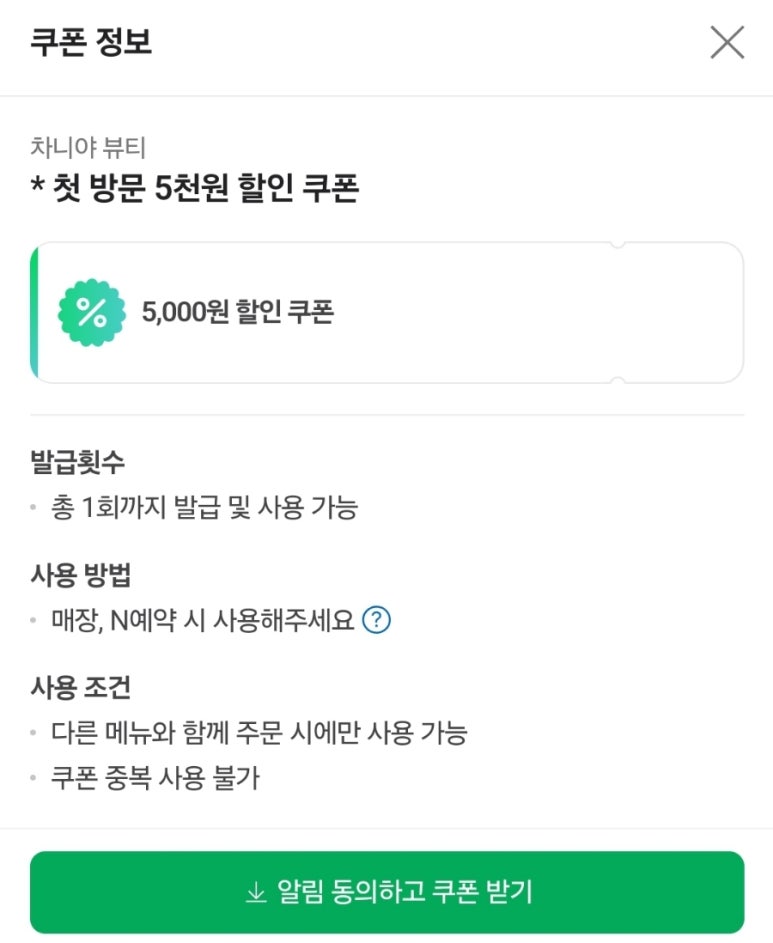Open the question mark help icon

tap(377, 620)
